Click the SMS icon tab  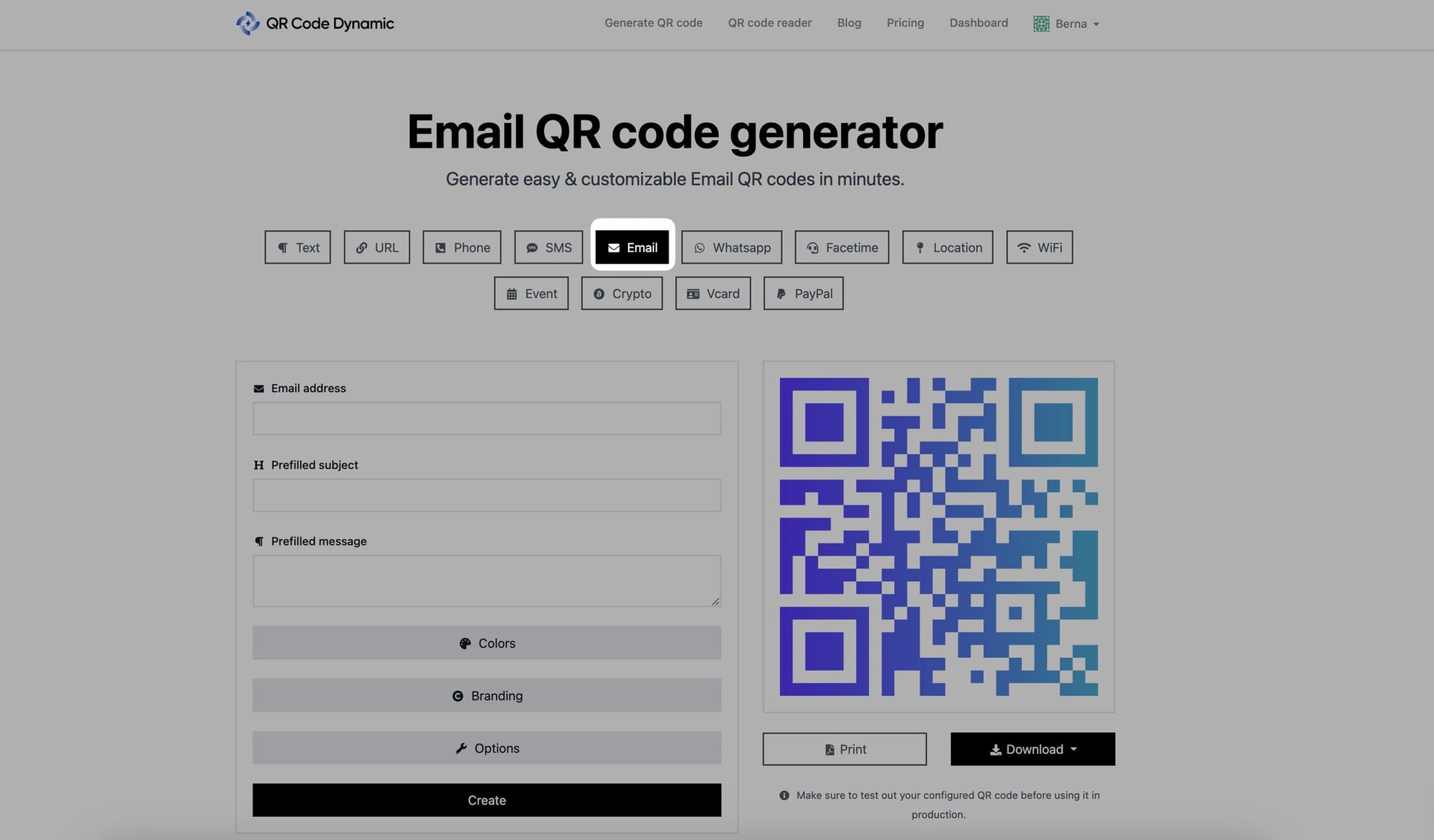[549, 247]
